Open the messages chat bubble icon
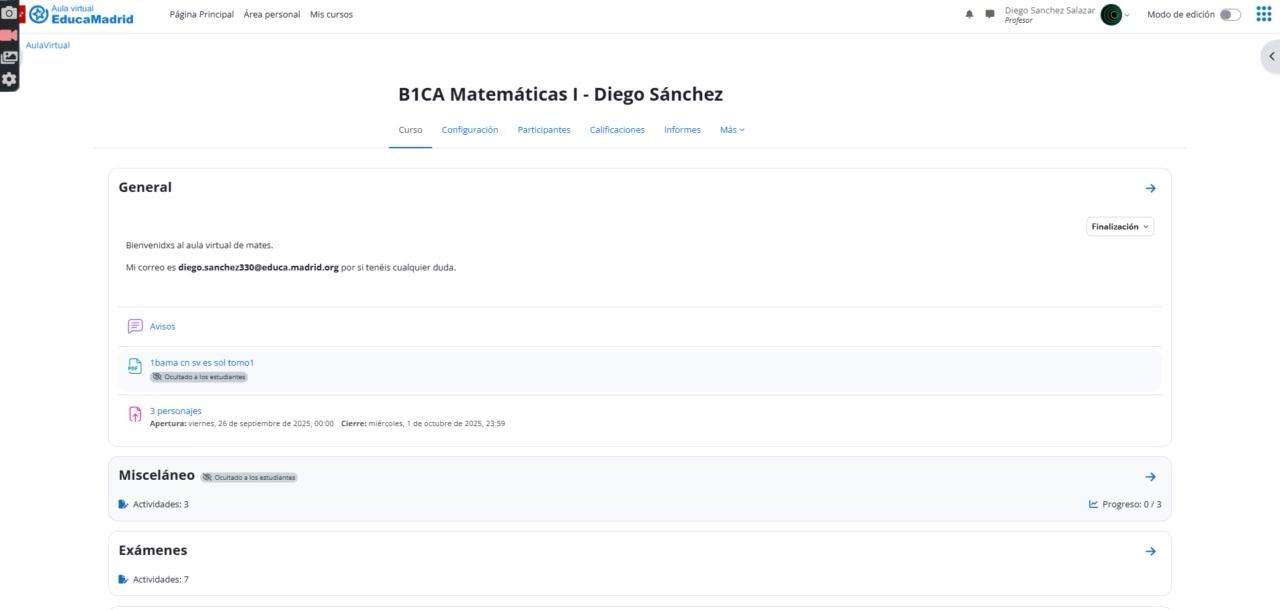 (x=990, y=15)
